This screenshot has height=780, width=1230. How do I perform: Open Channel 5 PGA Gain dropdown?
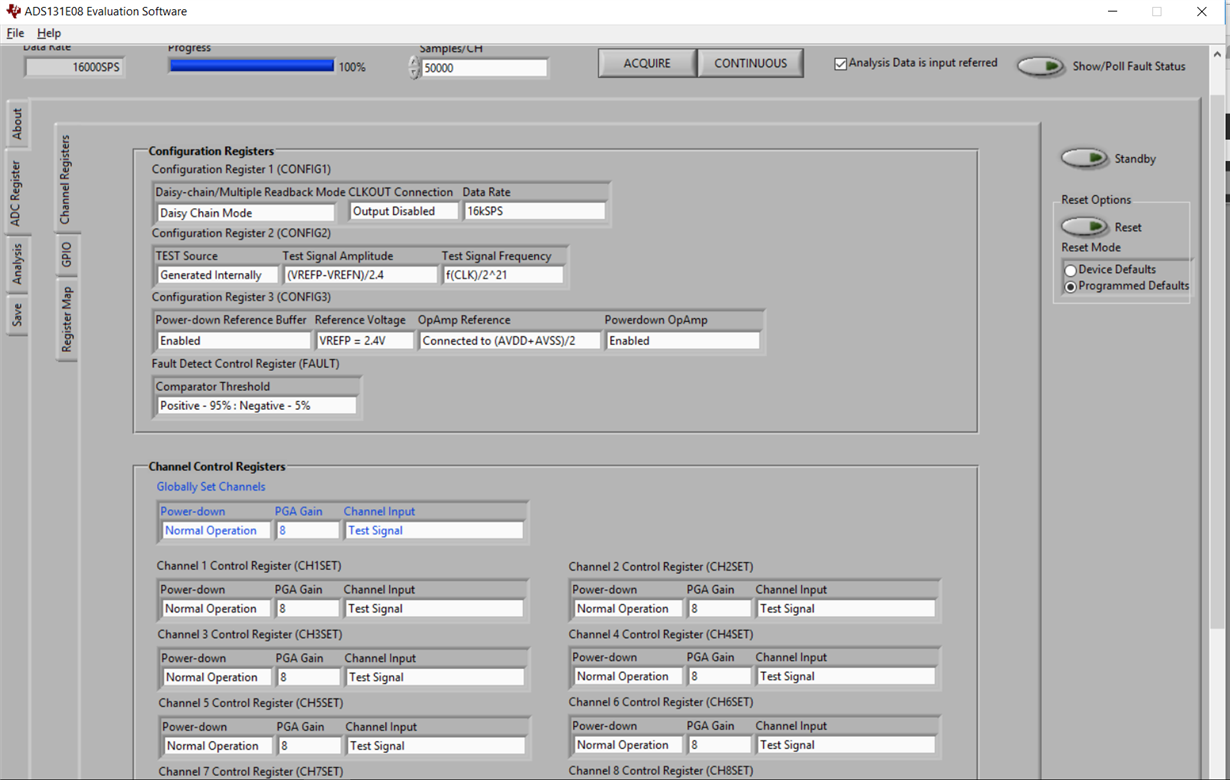pyautogui.click(x=309, y=746)
